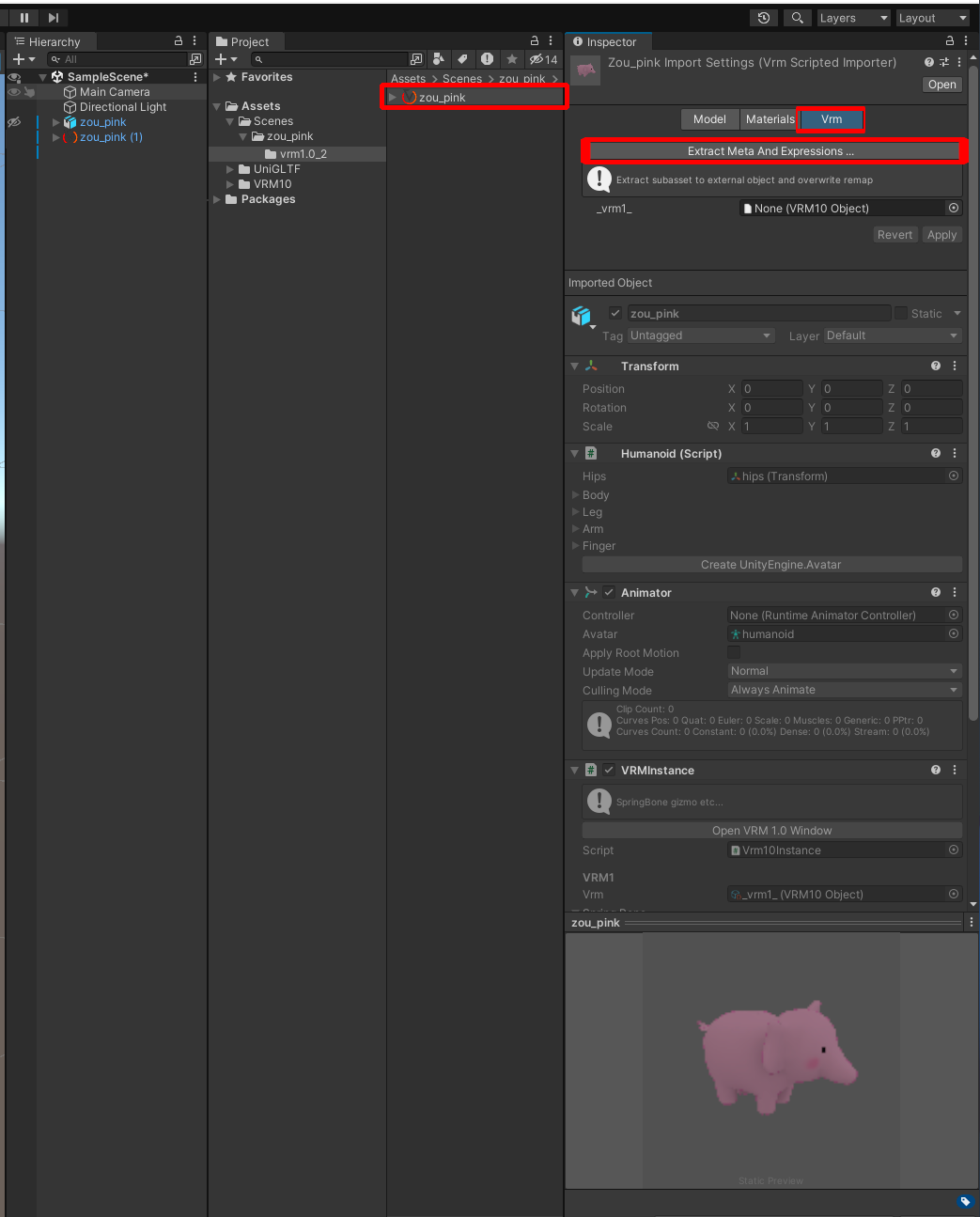Select the Model tab
Screen dimensions: 980x1217
709,119
